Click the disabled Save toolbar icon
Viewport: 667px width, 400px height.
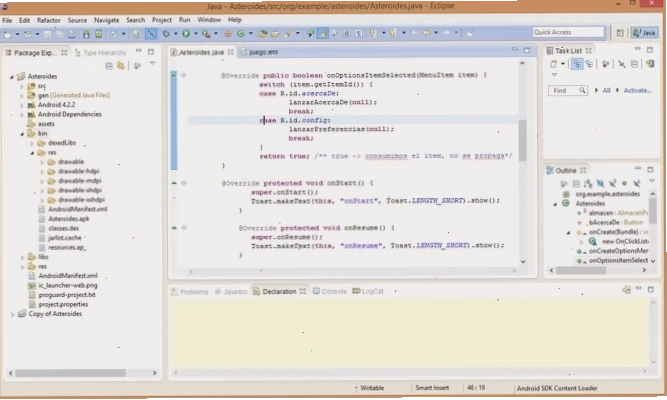click(47, 34)
